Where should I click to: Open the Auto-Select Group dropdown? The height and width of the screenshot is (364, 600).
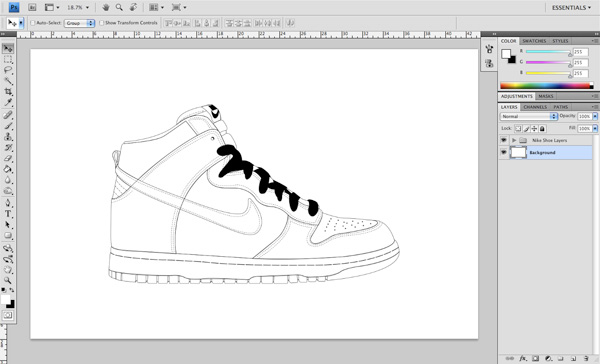coord(79,23)
